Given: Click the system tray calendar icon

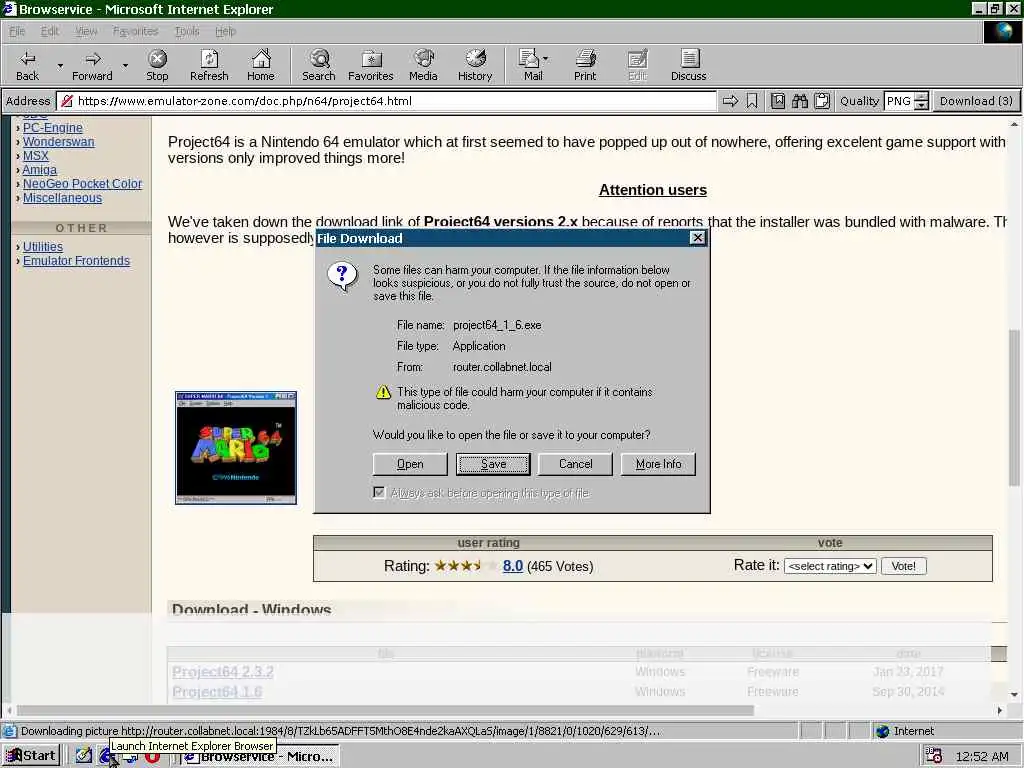Looking at the screenshot, I should pyautogui.click(x=933, y=756).
